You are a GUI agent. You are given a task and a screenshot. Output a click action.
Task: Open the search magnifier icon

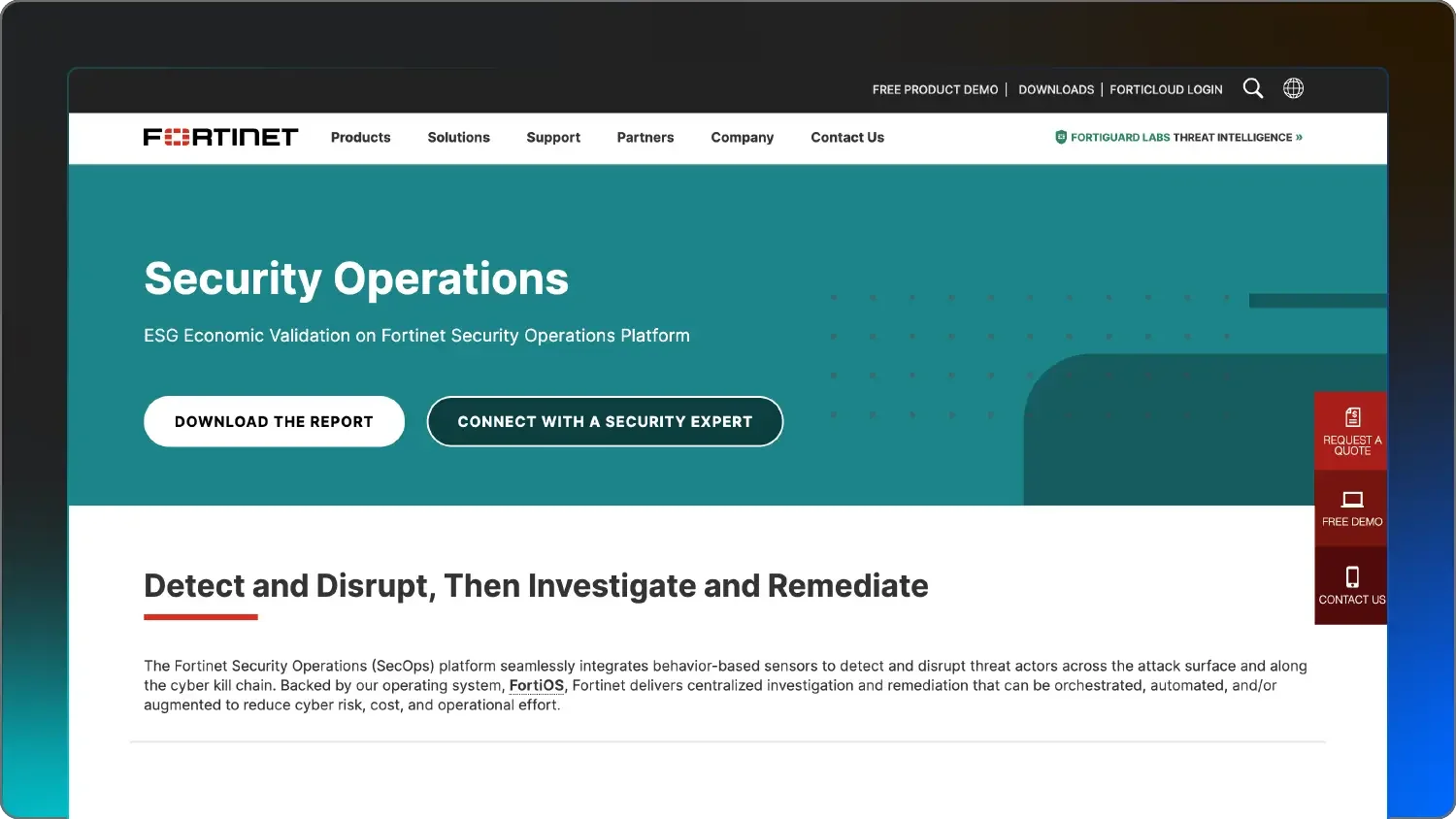1252,88
